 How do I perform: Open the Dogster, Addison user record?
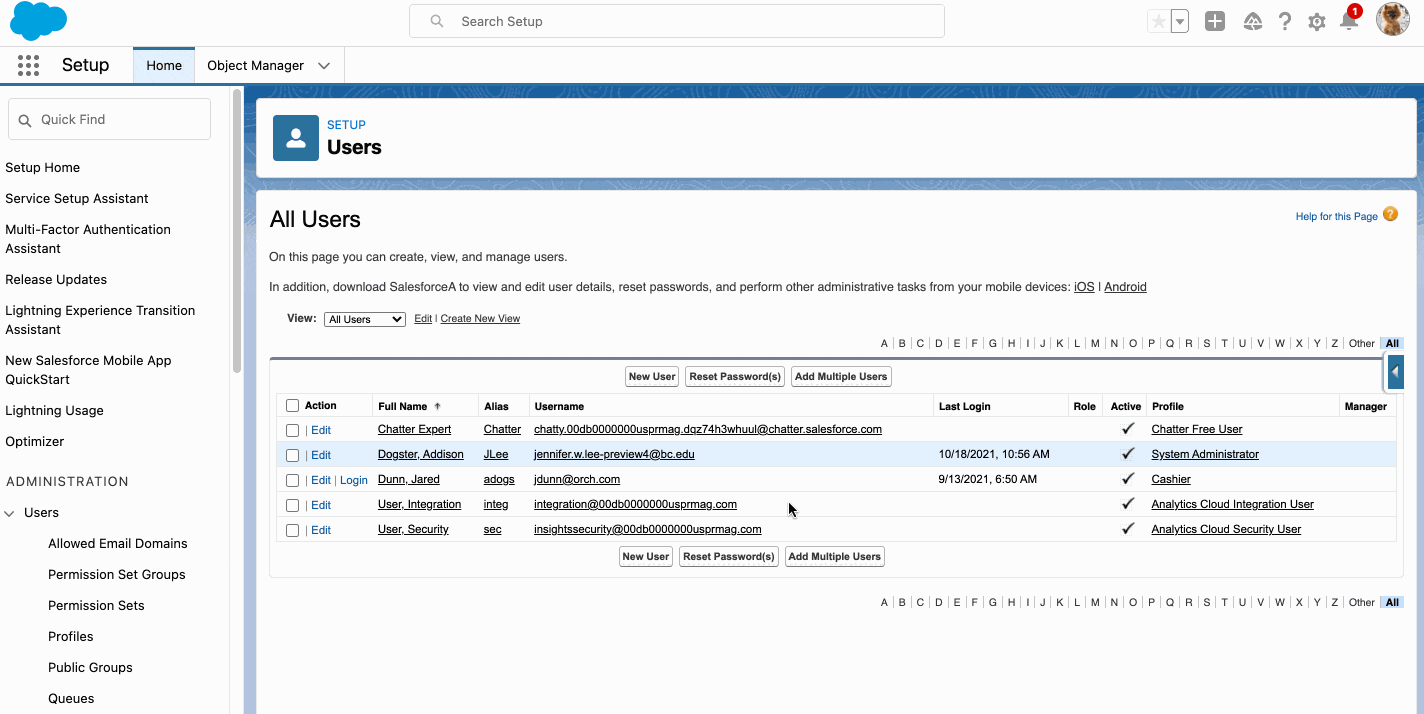pyautogui.click(x=421, y=454)
